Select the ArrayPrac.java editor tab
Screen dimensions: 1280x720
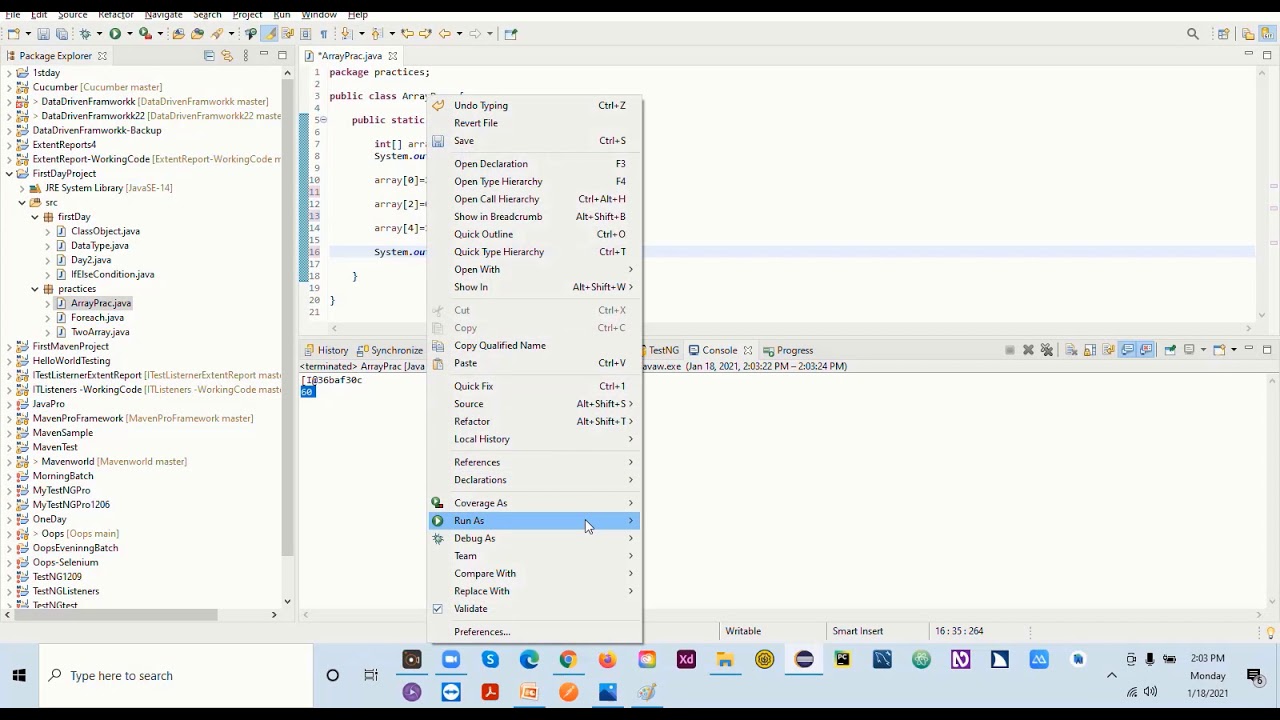350,56
